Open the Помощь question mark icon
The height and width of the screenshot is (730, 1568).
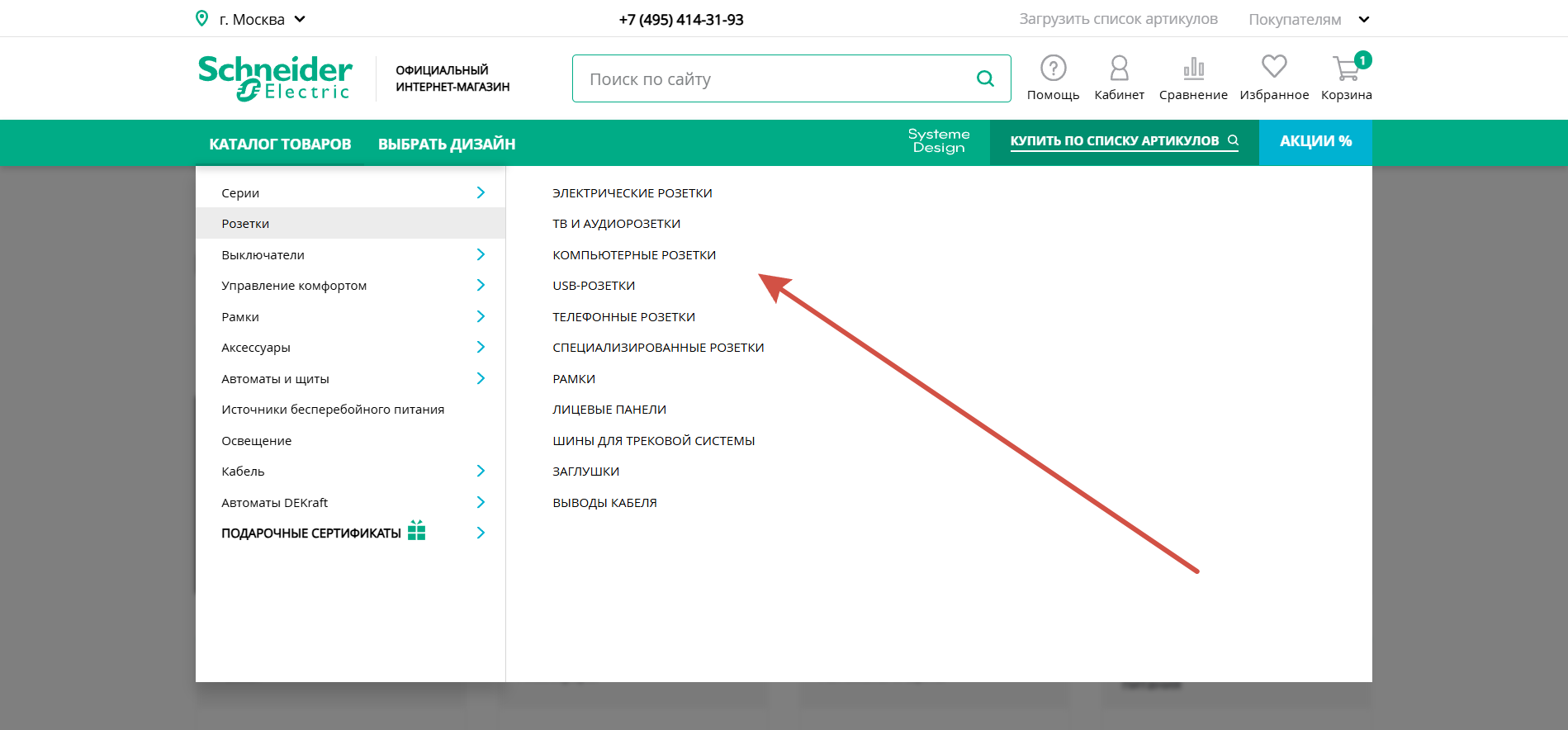coord(1053,68)
